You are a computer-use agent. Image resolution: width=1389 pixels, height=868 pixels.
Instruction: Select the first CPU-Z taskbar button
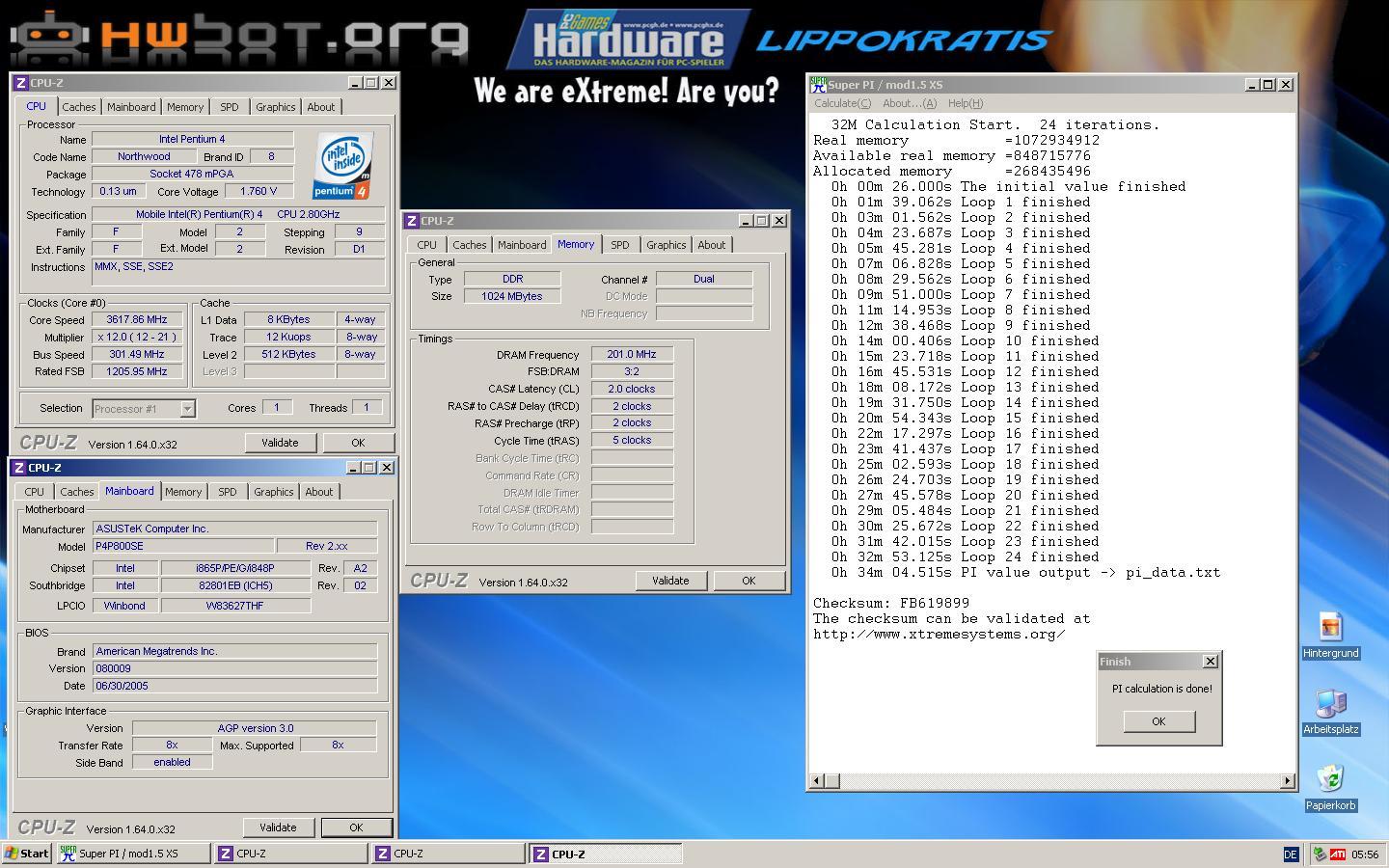[290, 854]
